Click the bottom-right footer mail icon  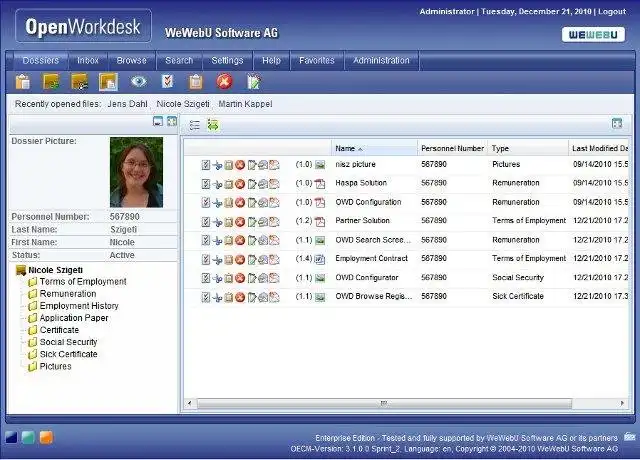[630, 437]
